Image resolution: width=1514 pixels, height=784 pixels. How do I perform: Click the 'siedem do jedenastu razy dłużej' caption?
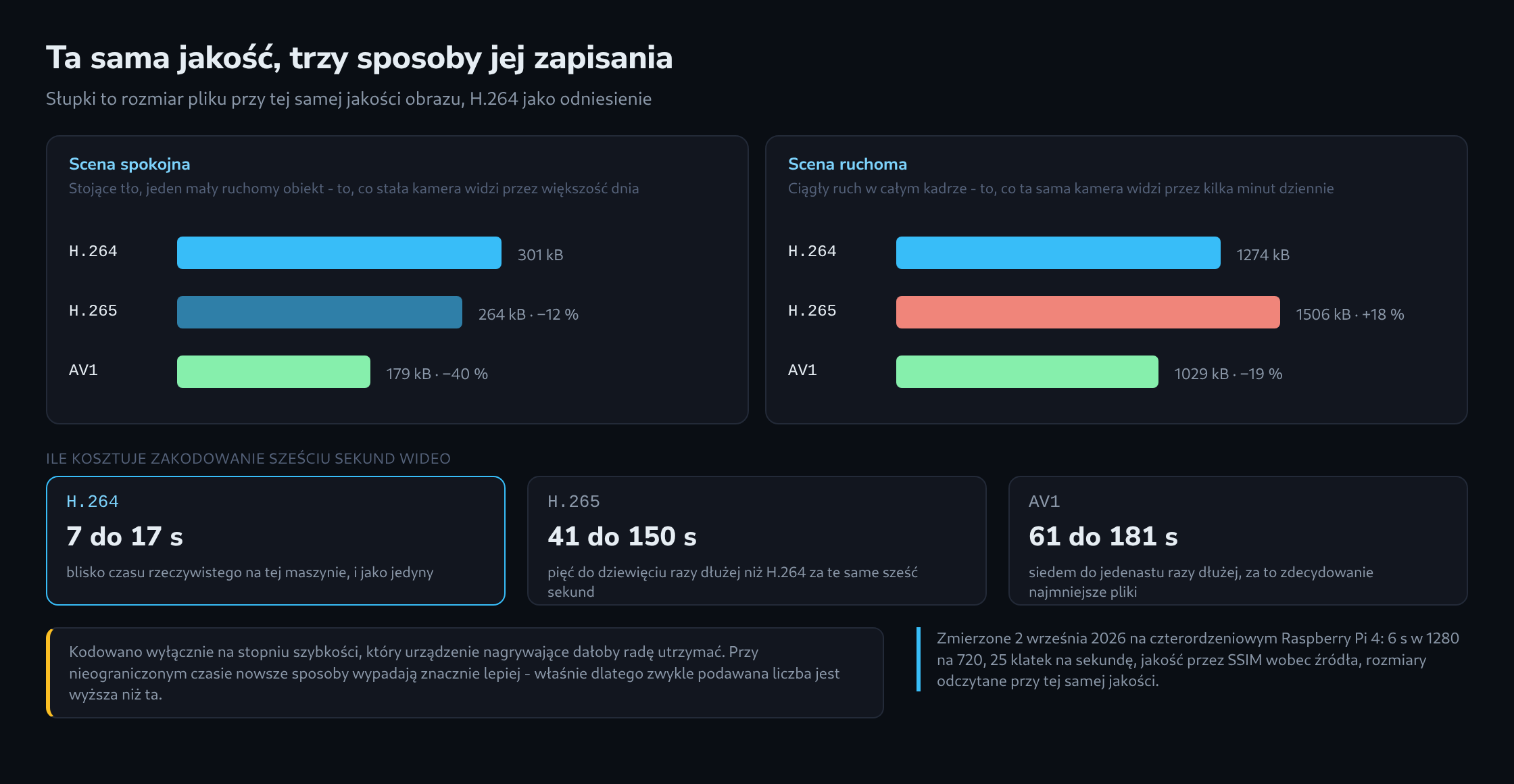(1201, 582)
